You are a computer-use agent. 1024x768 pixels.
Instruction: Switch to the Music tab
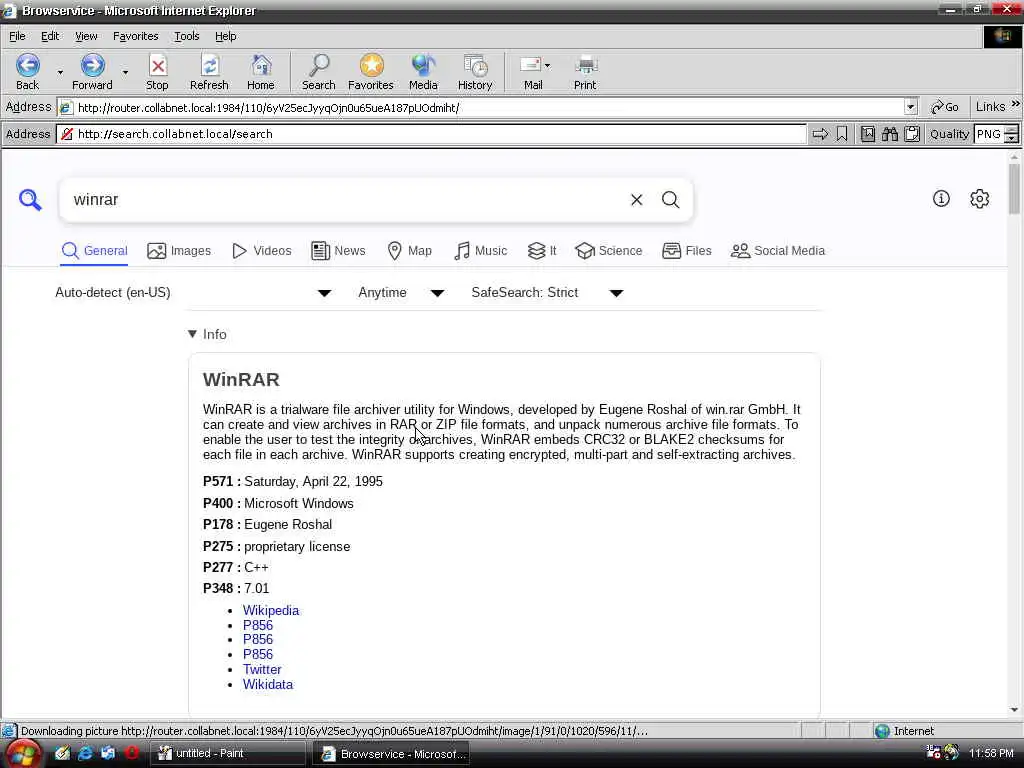(481, 251)
